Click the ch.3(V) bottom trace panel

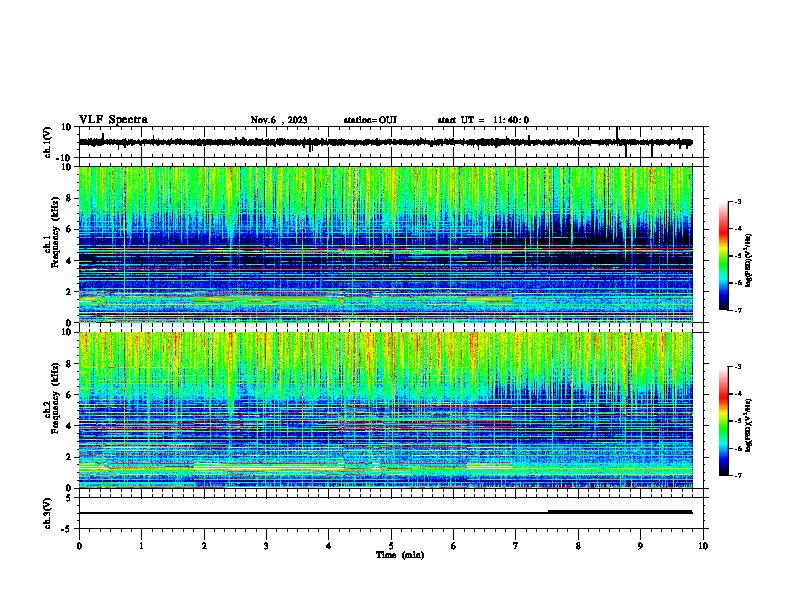coord(393,513)
